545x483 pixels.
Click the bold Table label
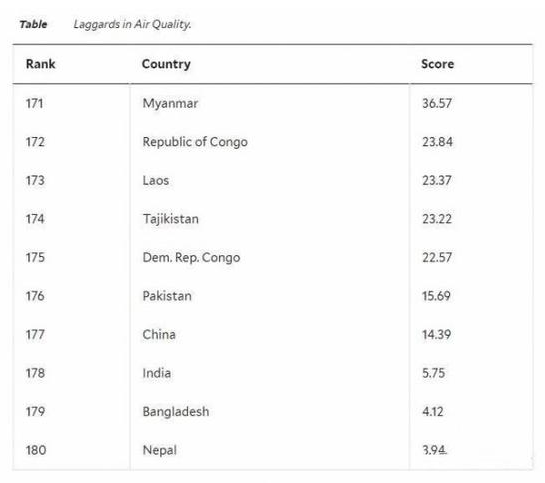(x=33, y=24)
